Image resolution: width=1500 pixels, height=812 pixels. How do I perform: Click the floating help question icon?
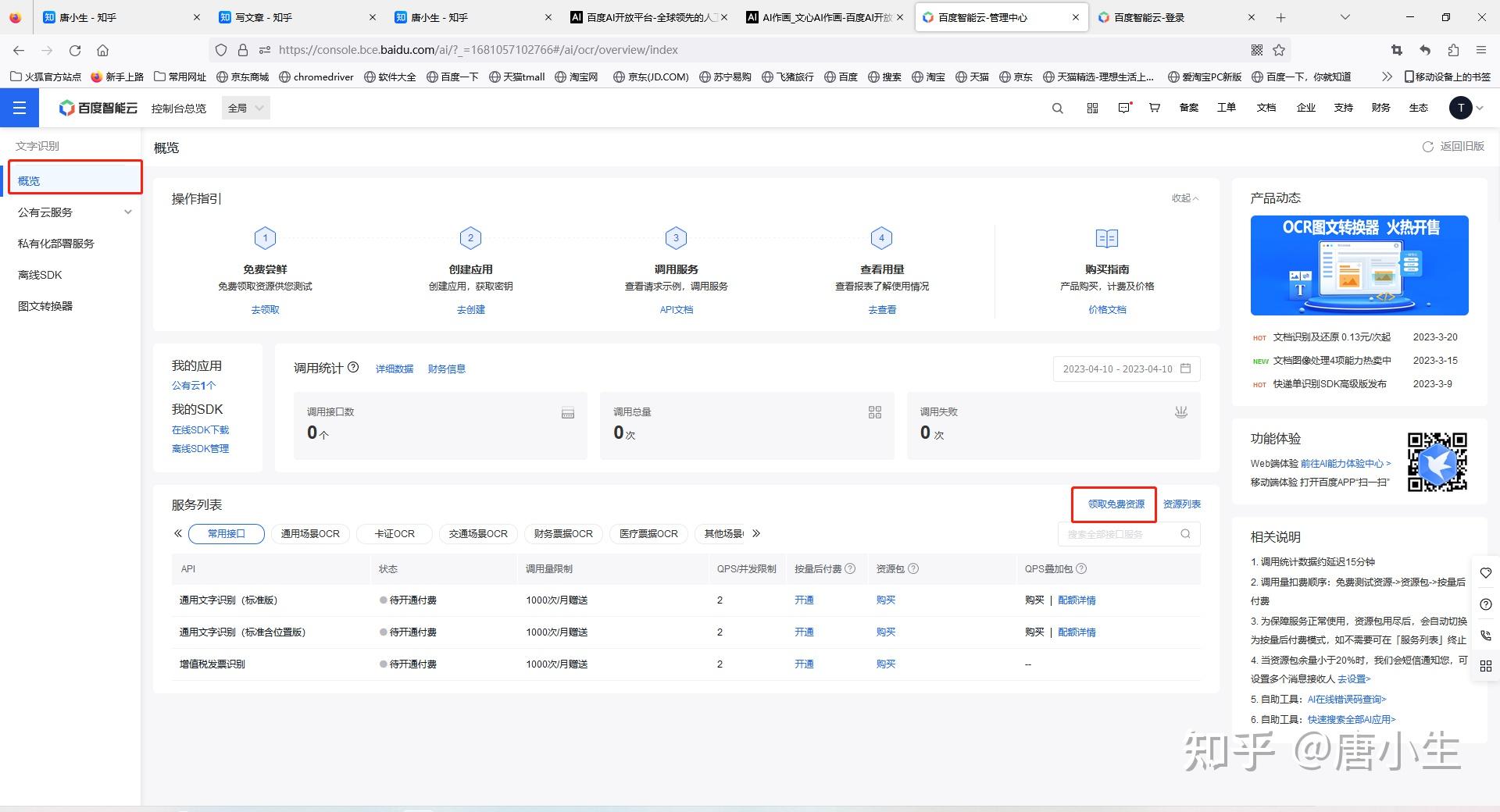coord(1486,604)
